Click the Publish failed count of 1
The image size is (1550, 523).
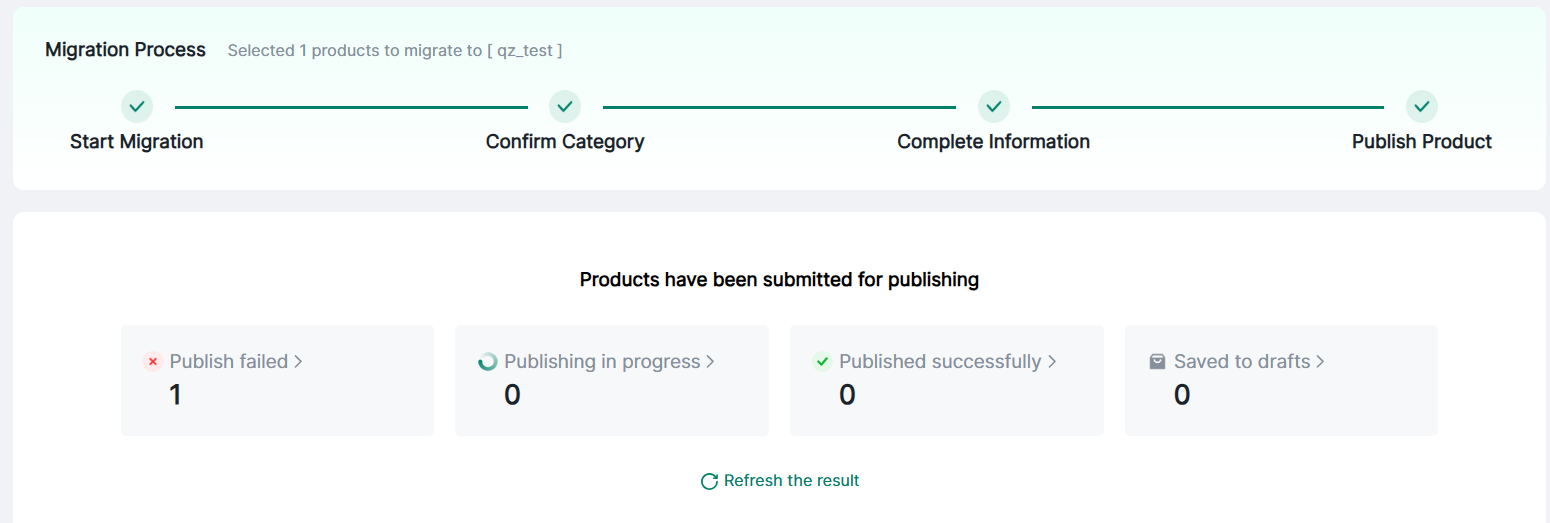(175, 396)
